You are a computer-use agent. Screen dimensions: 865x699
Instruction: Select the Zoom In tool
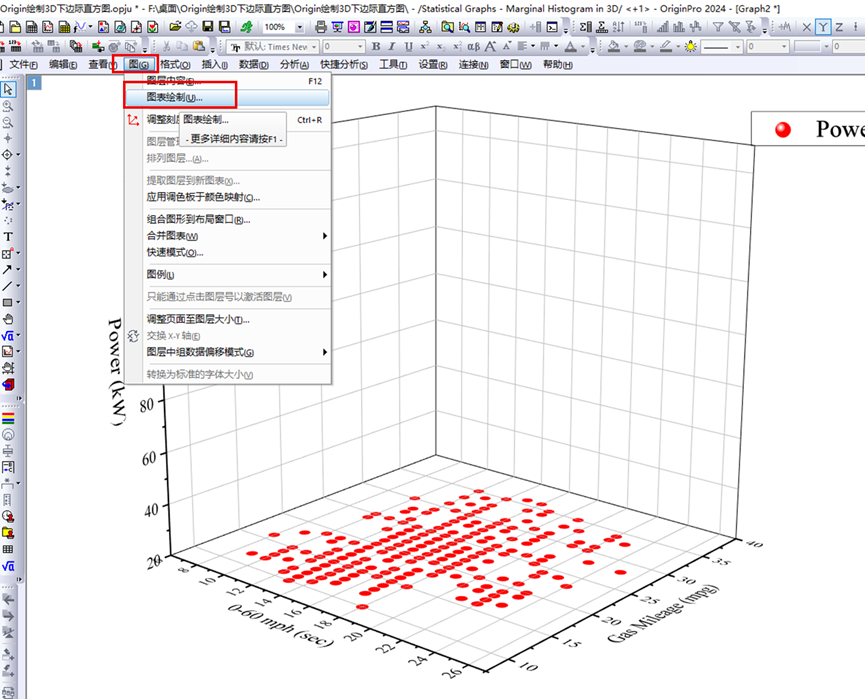click(x=8, y=106)
